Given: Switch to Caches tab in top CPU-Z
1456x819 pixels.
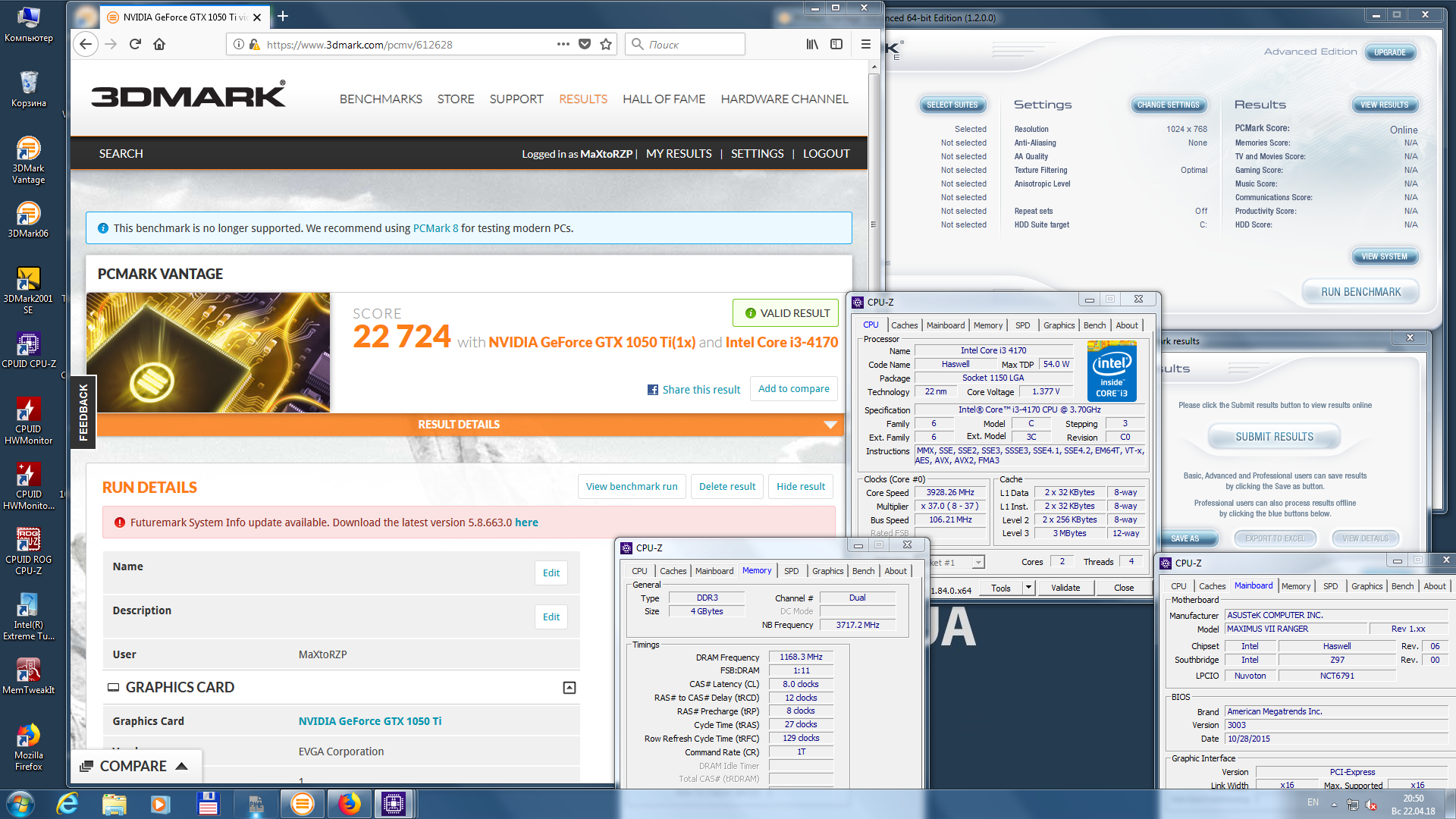Looking at the screenshot, I should [x=904, y=325].
